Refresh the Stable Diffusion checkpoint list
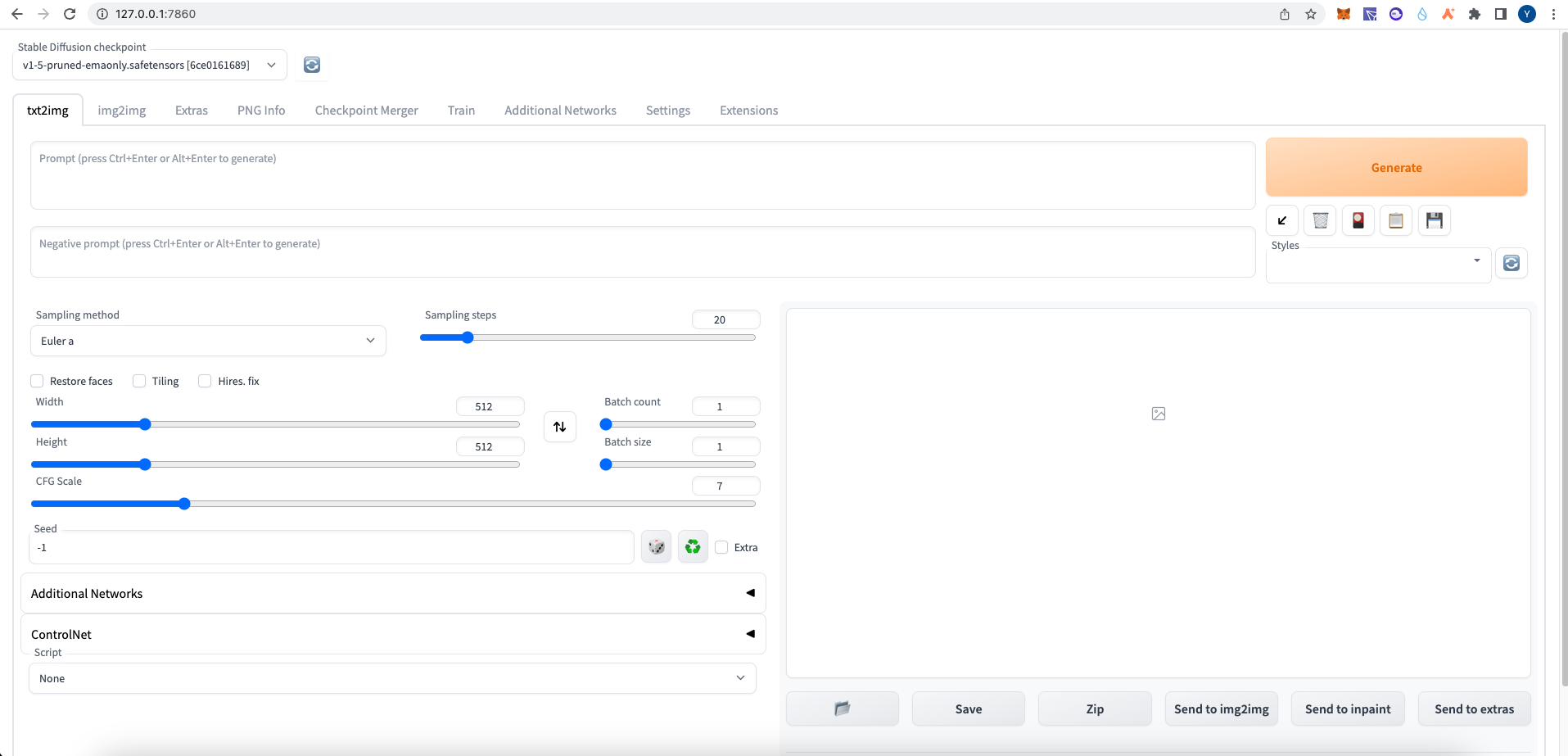The width and height of the screenshot is (1568, 756). (312, 65)
